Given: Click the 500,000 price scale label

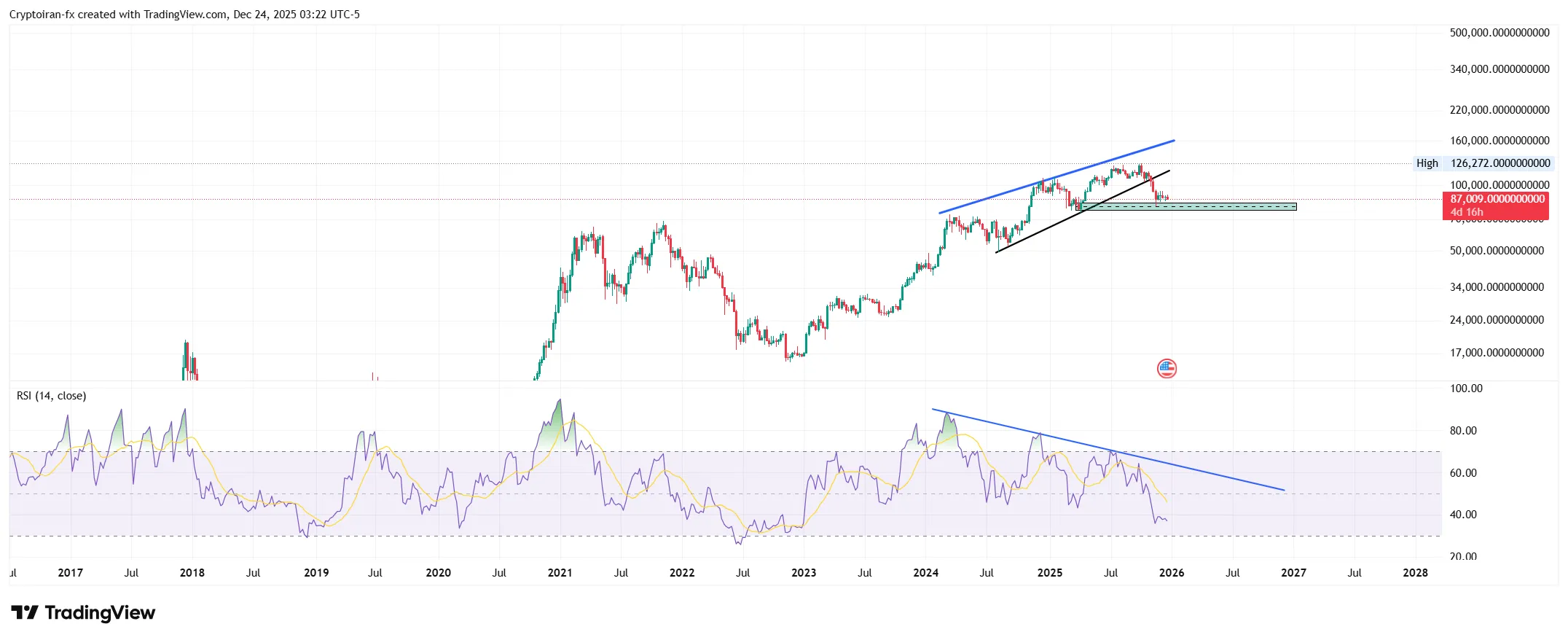Looking at the screenshot, I should (1500, 33).
